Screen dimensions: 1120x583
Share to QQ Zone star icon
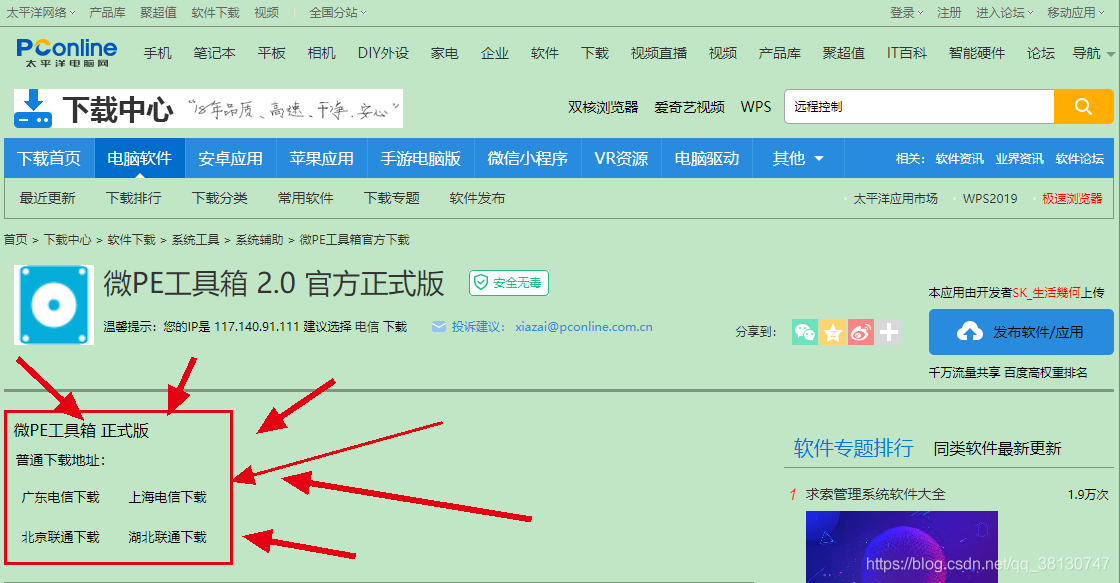(x=833, y=332)
